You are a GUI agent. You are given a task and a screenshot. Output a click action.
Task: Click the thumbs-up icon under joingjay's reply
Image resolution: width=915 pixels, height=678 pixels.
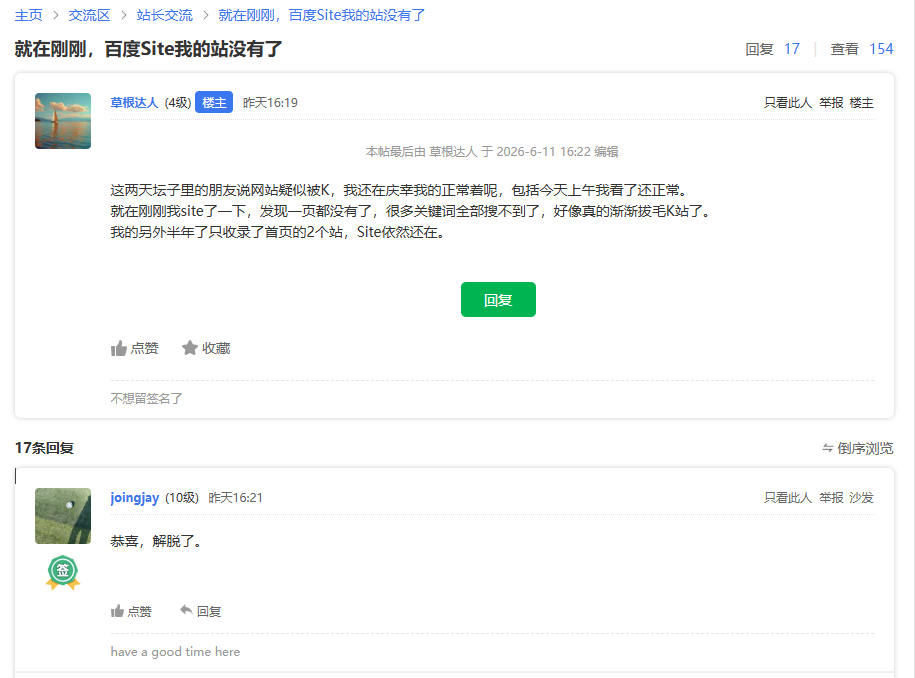[x=117, y=611]
